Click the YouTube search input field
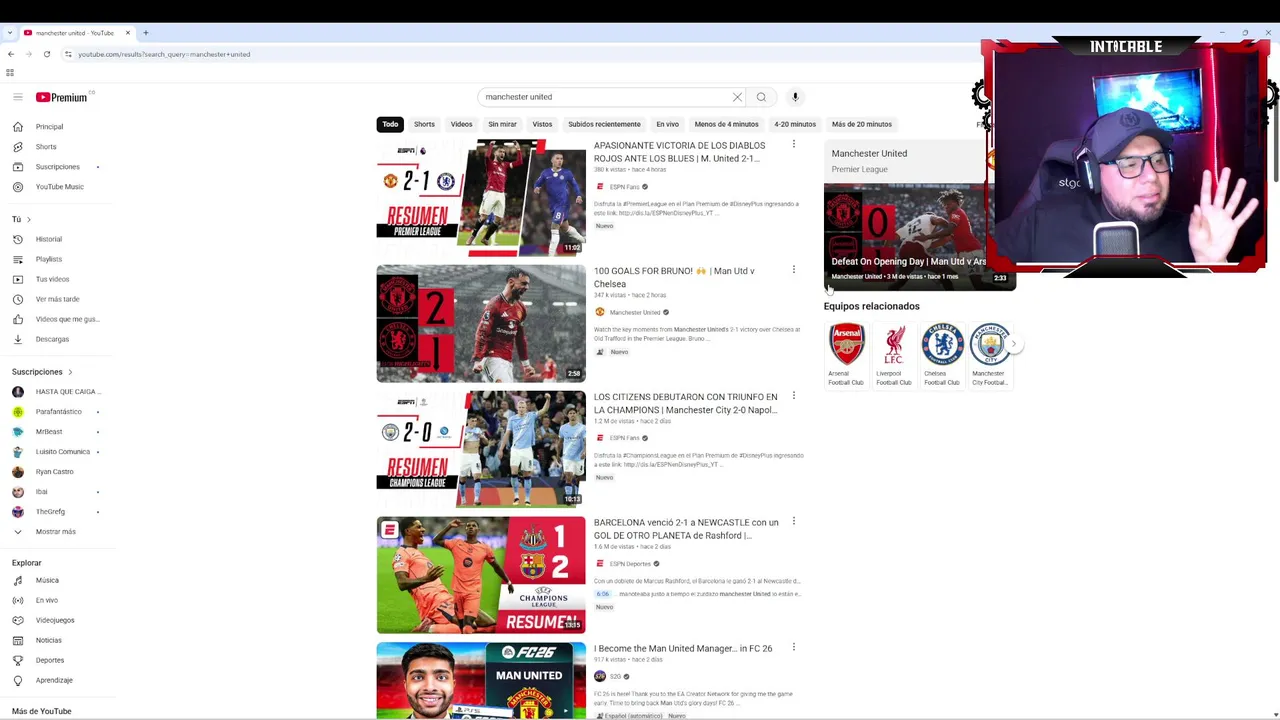This screenshot has width=1280, height=720. 605,97
